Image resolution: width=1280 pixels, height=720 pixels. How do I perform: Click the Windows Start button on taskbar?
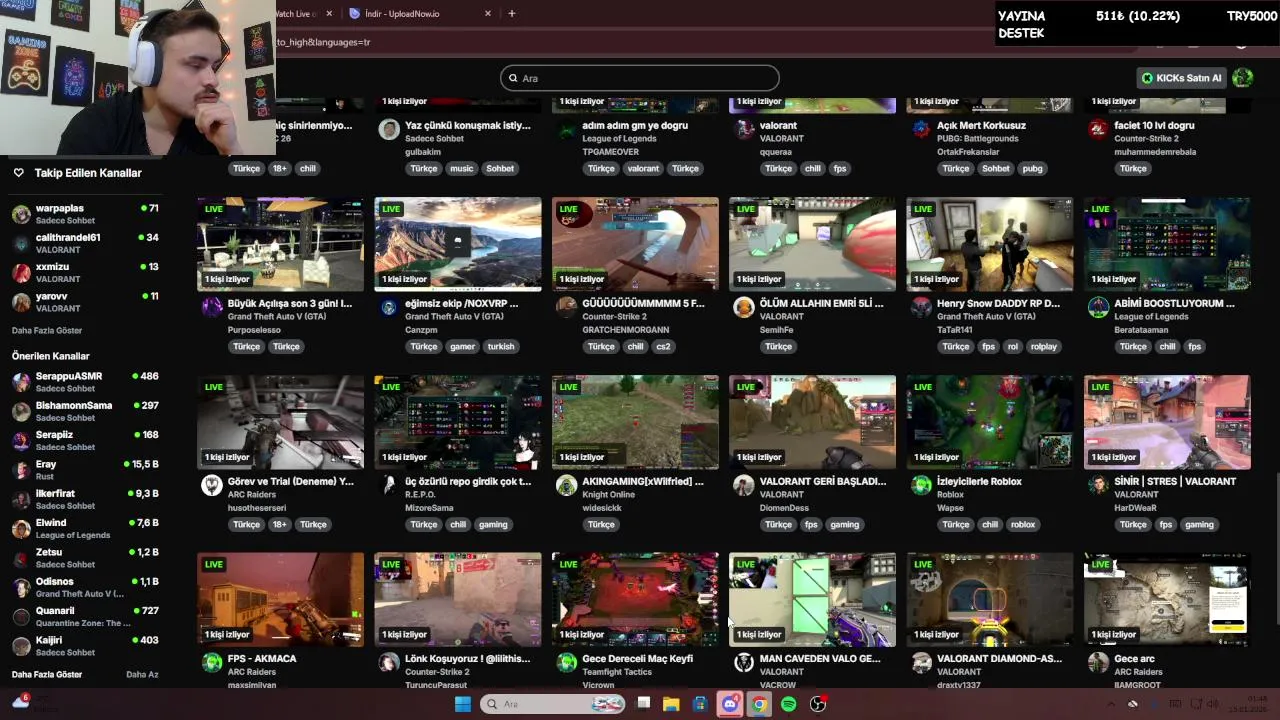[462, 704]
